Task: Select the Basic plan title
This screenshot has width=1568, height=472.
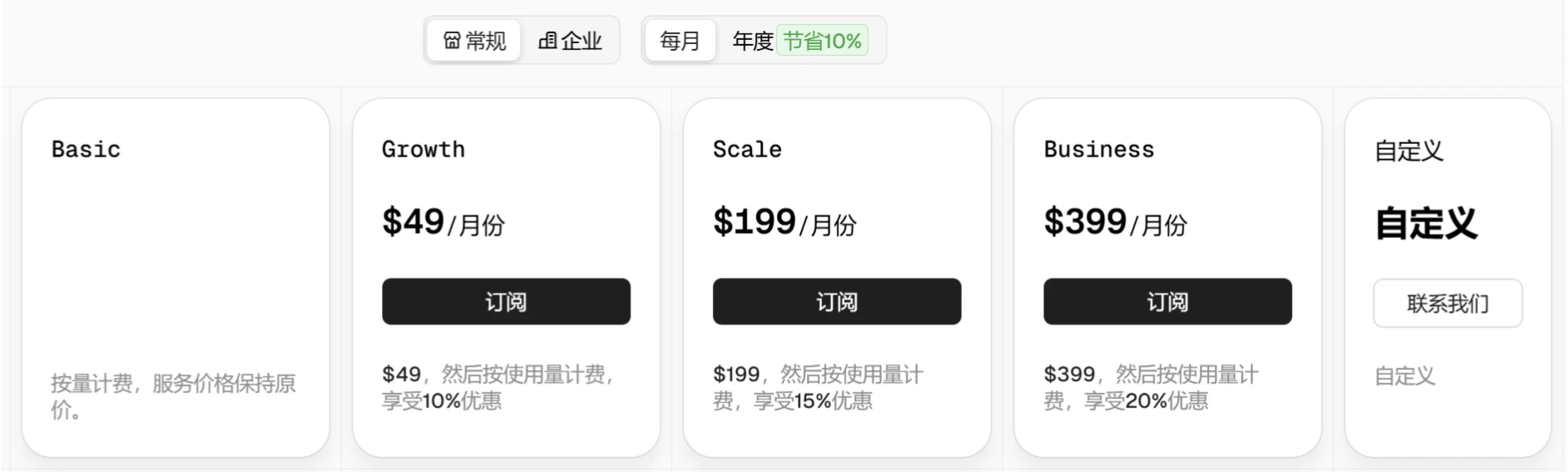Action: (86, 150)
